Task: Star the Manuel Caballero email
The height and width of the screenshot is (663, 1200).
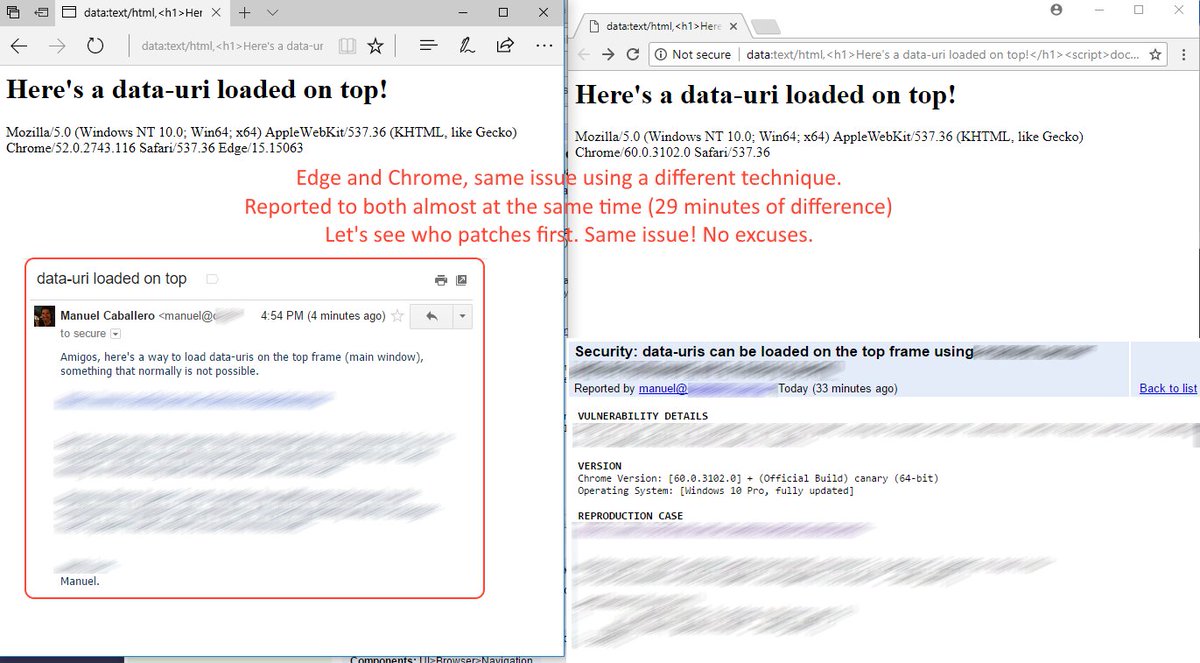Action: (x=397, y=316)
